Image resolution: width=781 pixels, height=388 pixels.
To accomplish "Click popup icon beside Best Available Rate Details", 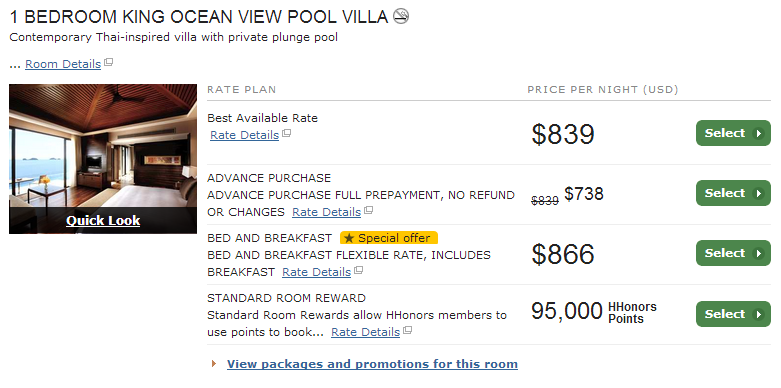I will [x=286, y=133].
